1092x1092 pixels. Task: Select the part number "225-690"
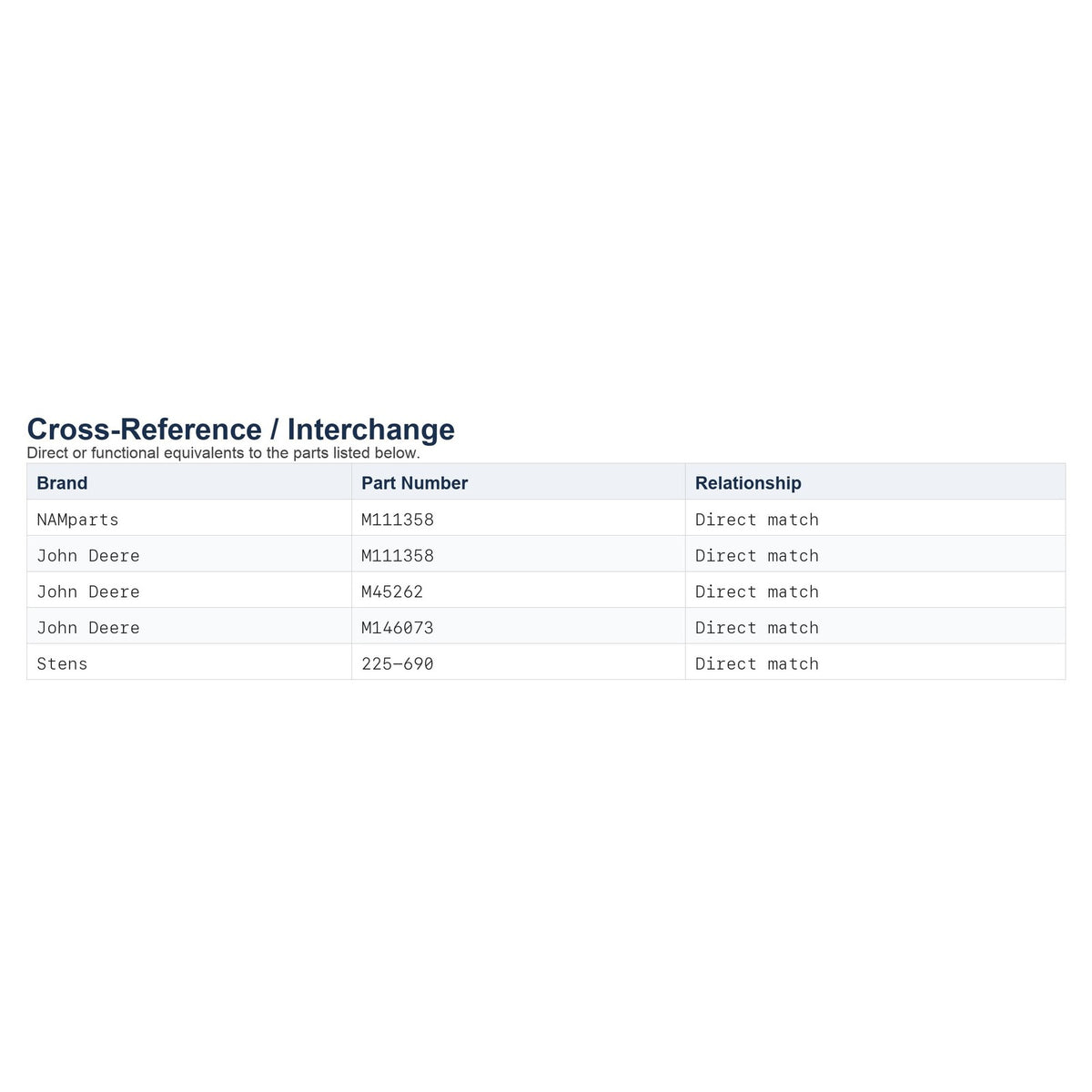tap(398, 664)
